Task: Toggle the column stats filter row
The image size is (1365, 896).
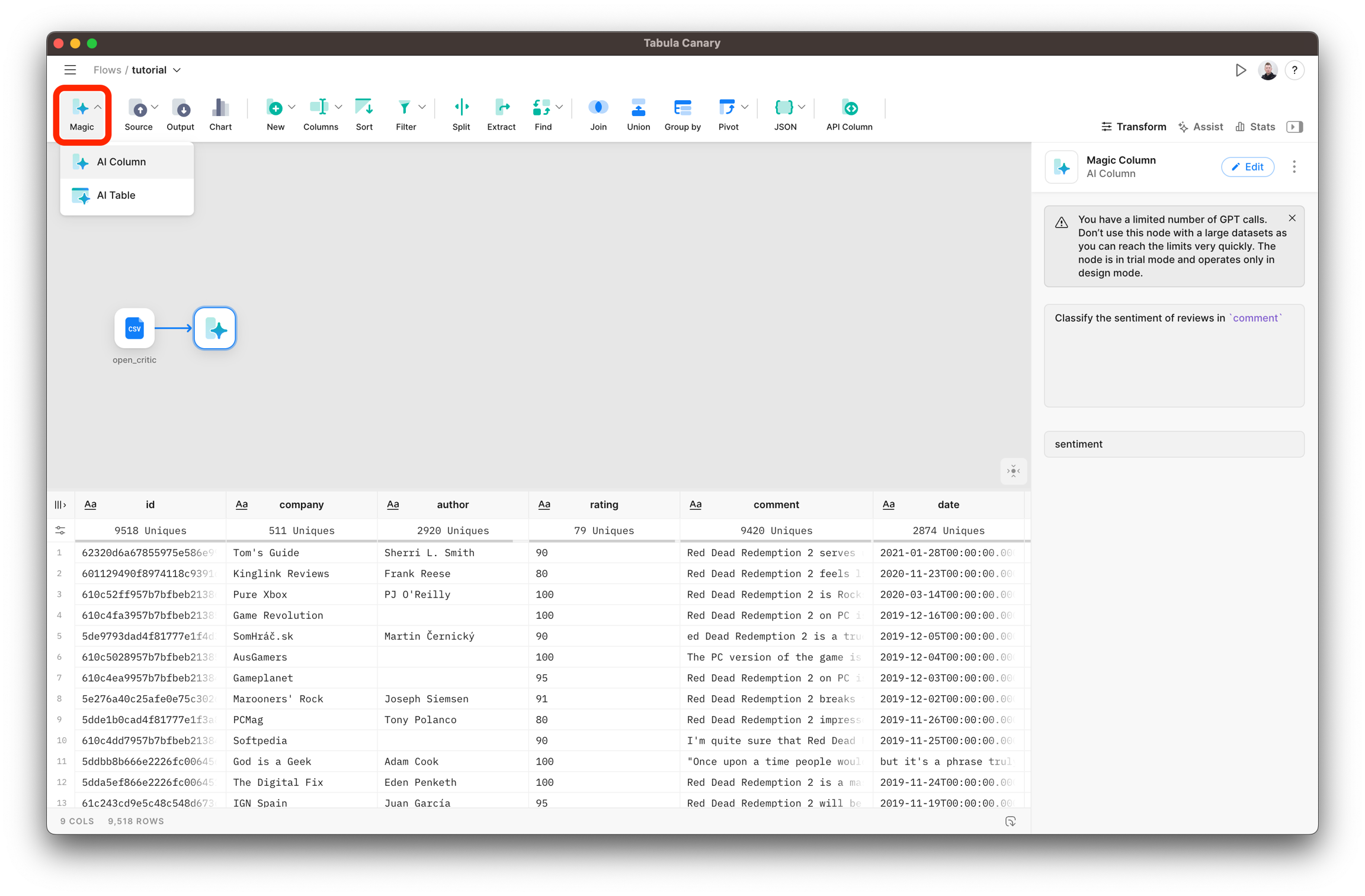Action: [60, 530]
